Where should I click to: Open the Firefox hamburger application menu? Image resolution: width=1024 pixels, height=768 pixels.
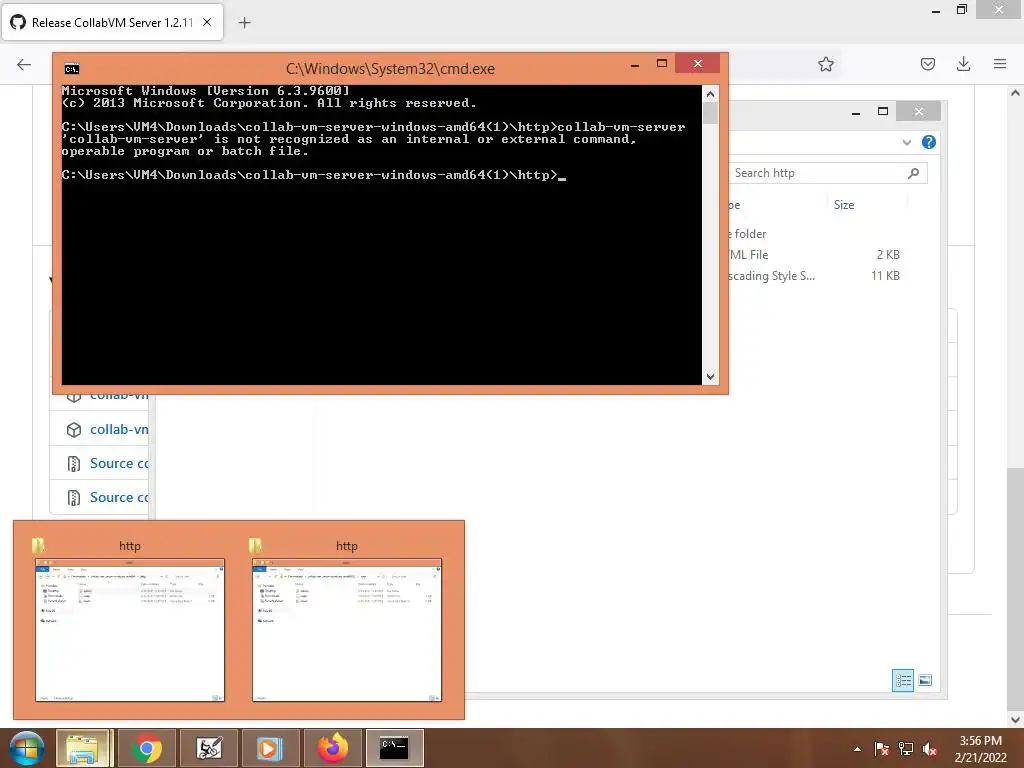point(999,64)
